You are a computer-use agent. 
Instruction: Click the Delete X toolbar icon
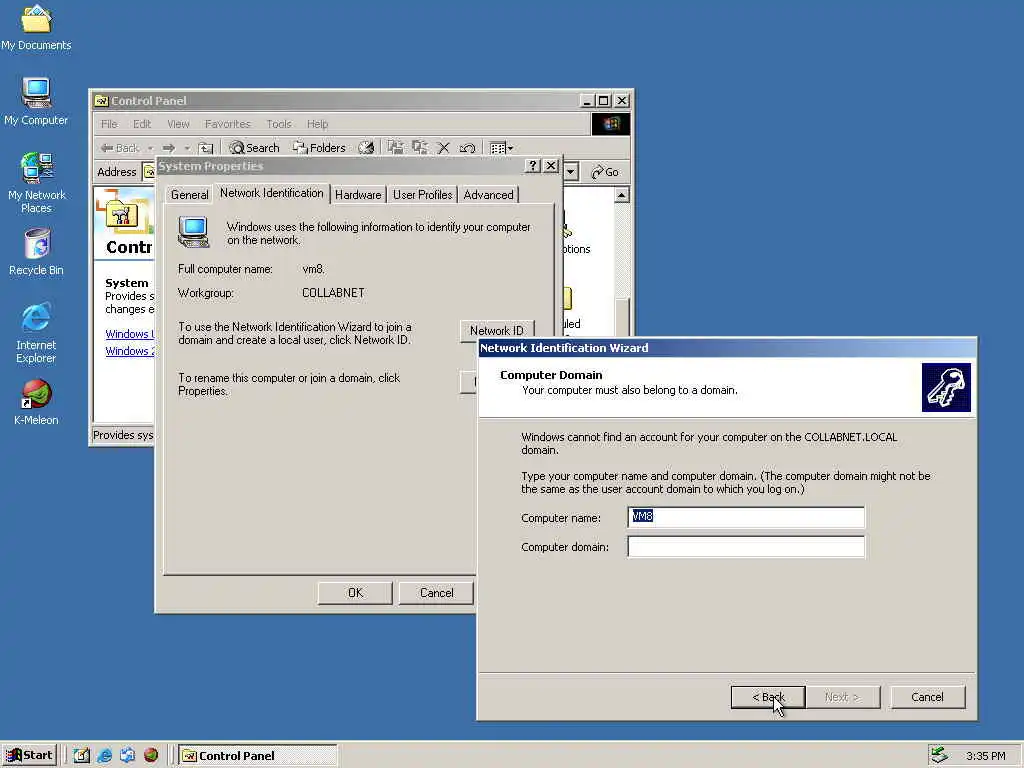pos(443,148)
